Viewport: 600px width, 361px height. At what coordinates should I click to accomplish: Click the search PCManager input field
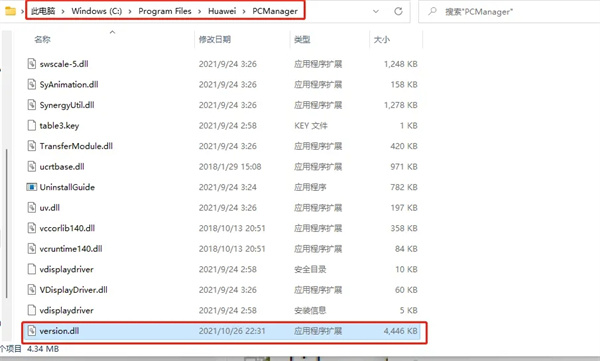[509, 11]
